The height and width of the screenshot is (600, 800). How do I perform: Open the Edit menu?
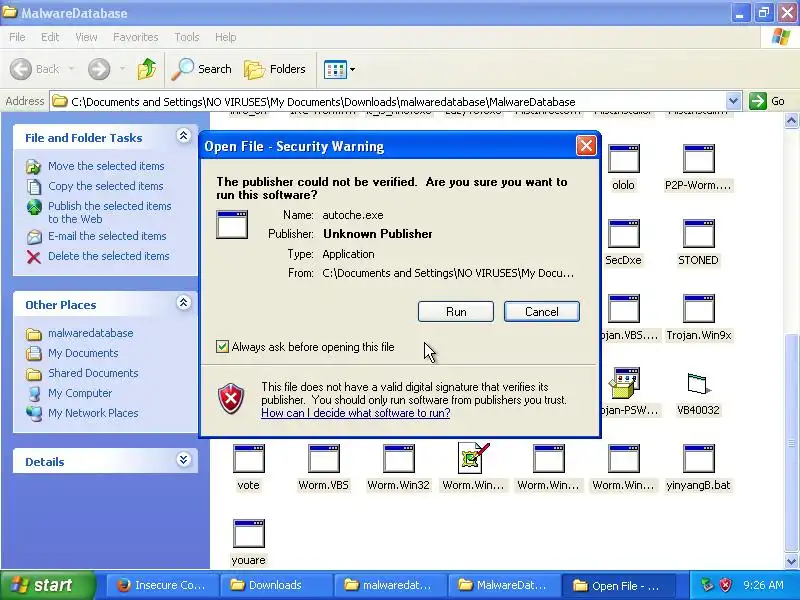click(49, 37)
